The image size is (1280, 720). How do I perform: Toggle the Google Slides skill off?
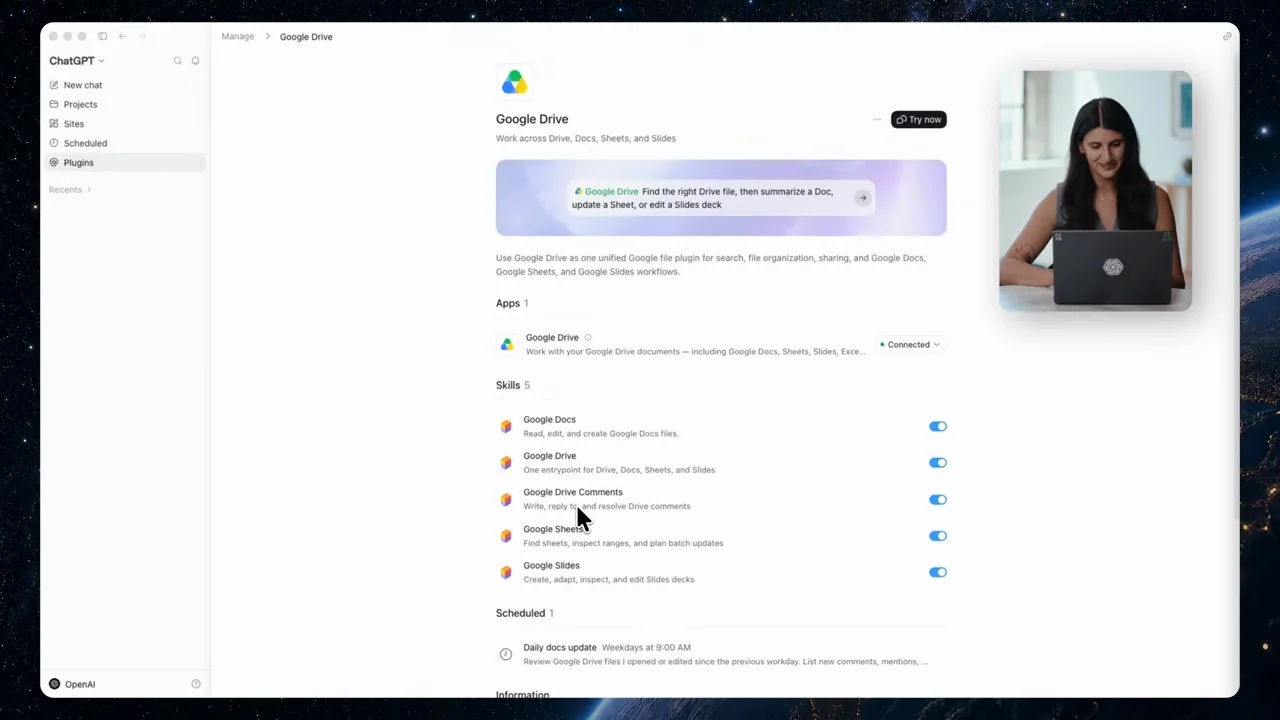(938, 572)
